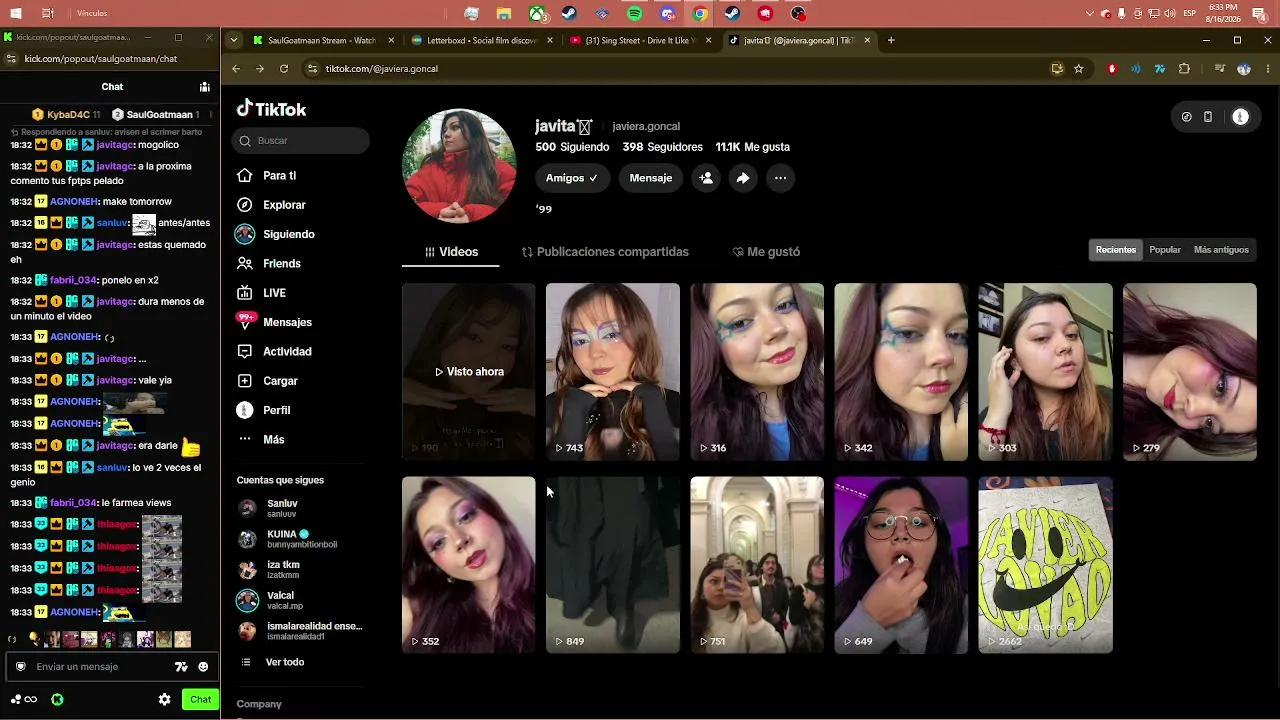Open the 7TV emote menu in chat
Image resolution: width=1280 pixels, height=720 pixels.
[181, 667]
